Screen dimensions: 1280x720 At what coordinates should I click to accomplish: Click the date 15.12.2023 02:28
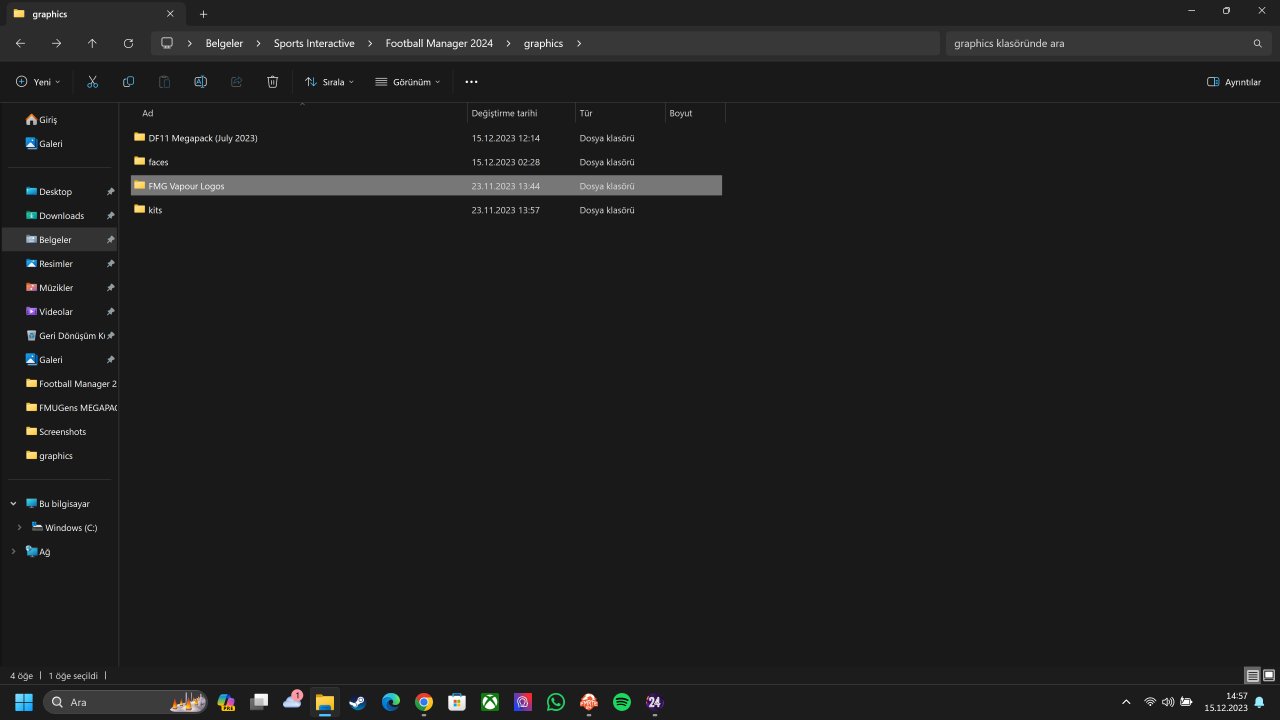click(x=506, y=162)
